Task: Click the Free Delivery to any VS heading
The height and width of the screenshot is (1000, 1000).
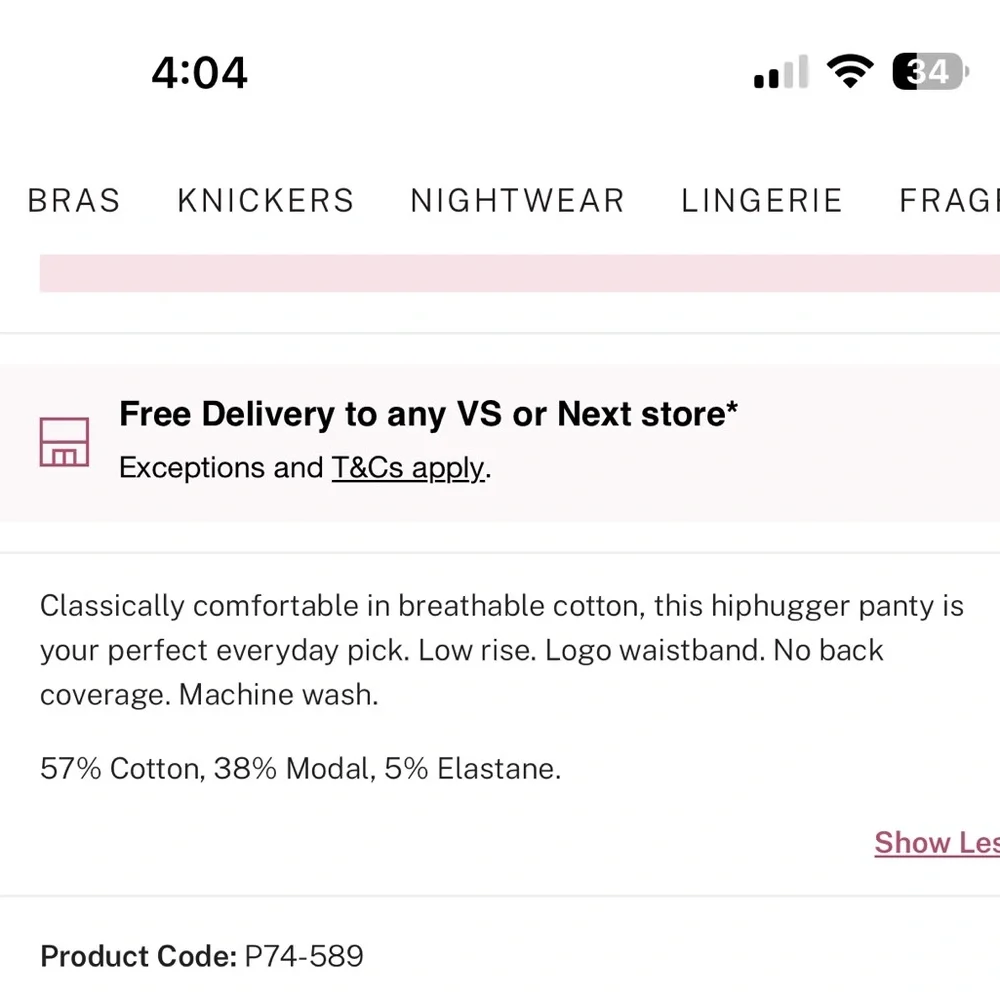Action: coord(429,414)
